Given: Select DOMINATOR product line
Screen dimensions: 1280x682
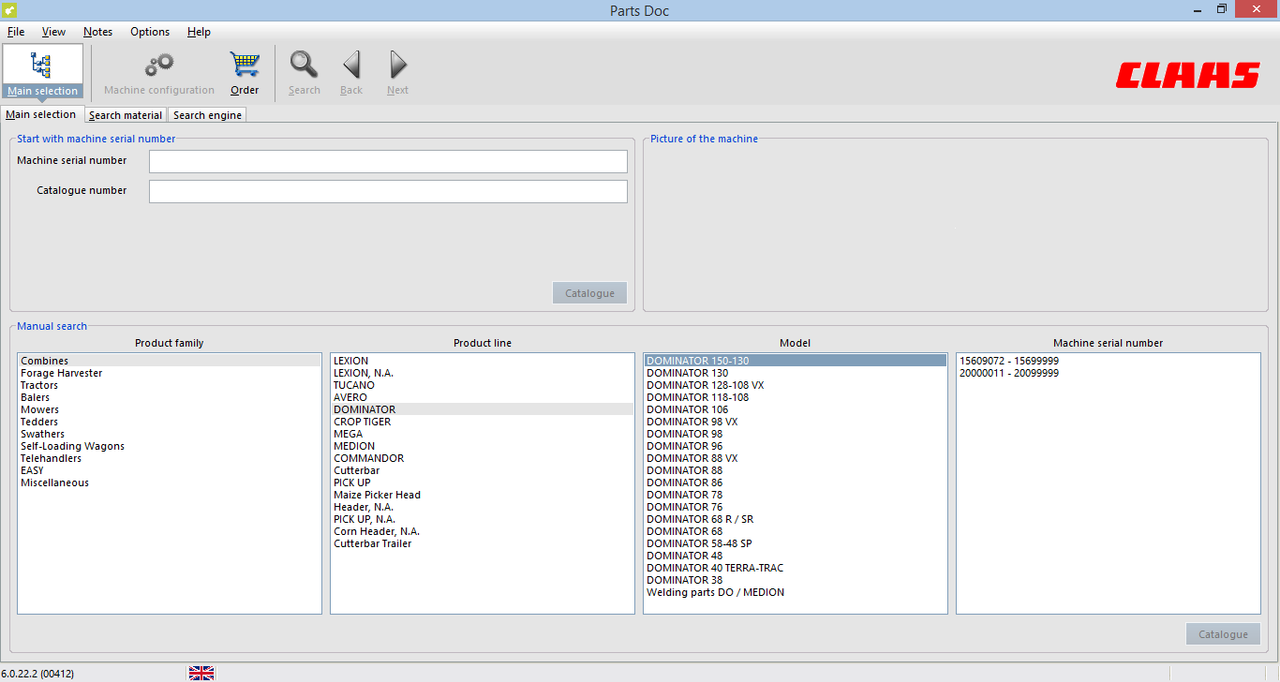Looking at the screenshot, I should pos(482,409).
